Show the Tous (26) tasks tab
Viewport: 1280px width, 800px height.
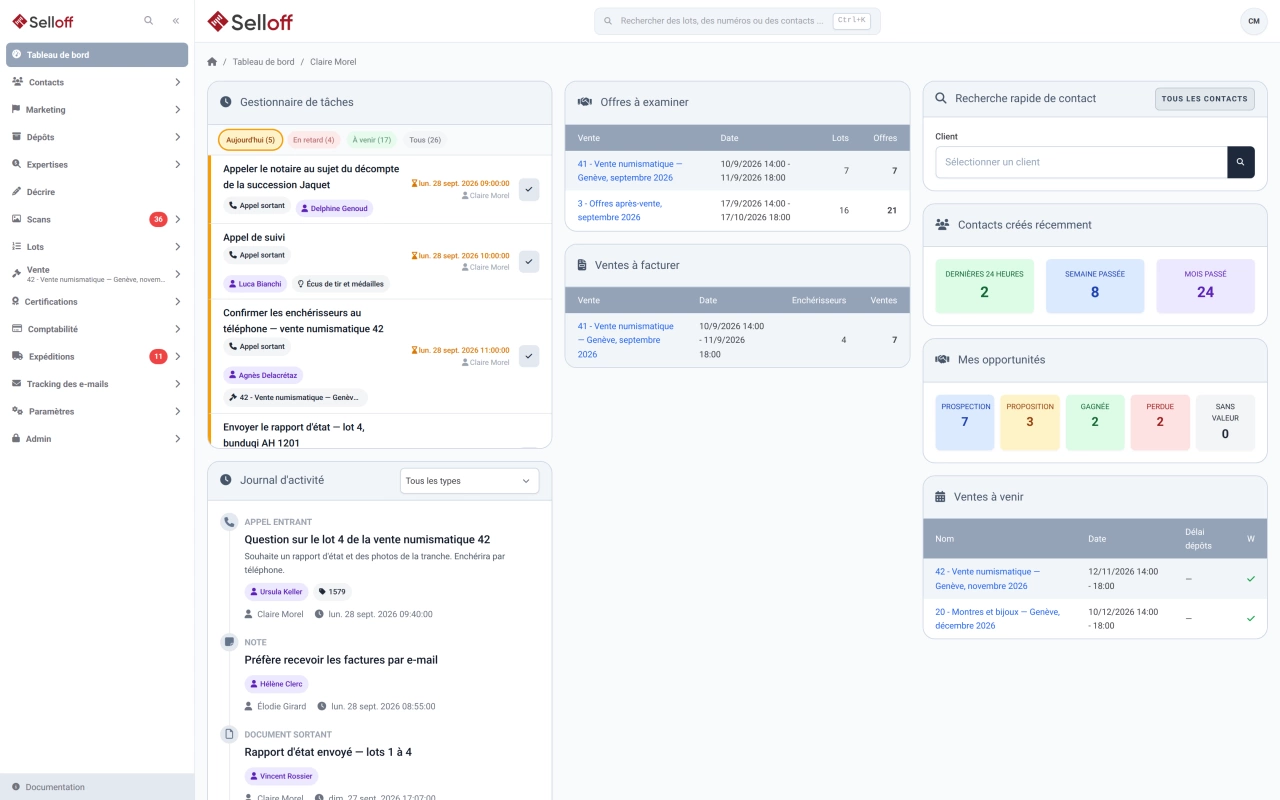[x=425, y=140]
